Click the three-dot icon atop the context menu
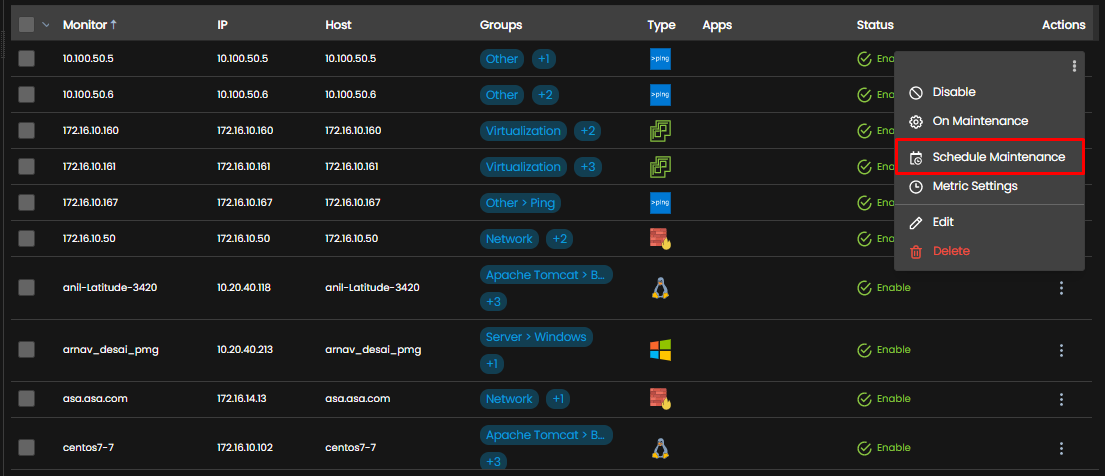 pyautogui.click(x=1074, y=66)
